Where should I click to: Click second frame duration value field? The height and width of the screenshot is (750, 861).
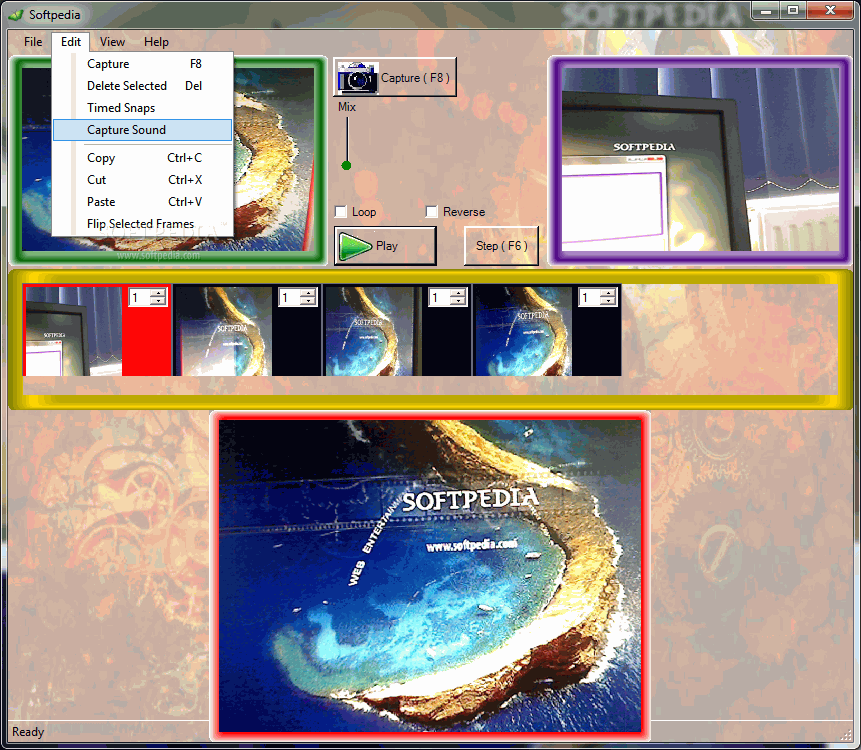(x=290, y=298)
